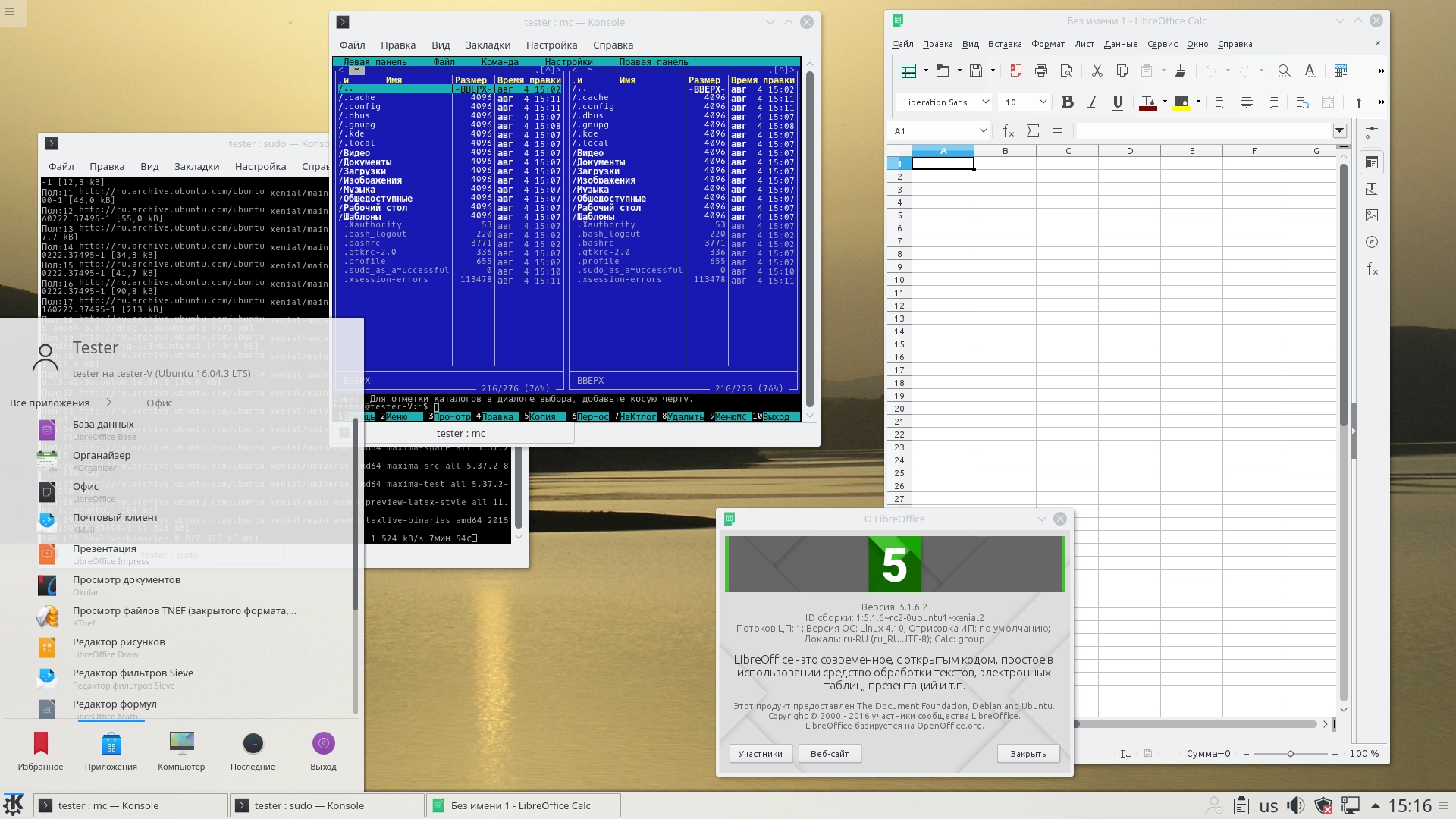
Task: Click the Участники button in About dialog
Action: tap(760, 754)
